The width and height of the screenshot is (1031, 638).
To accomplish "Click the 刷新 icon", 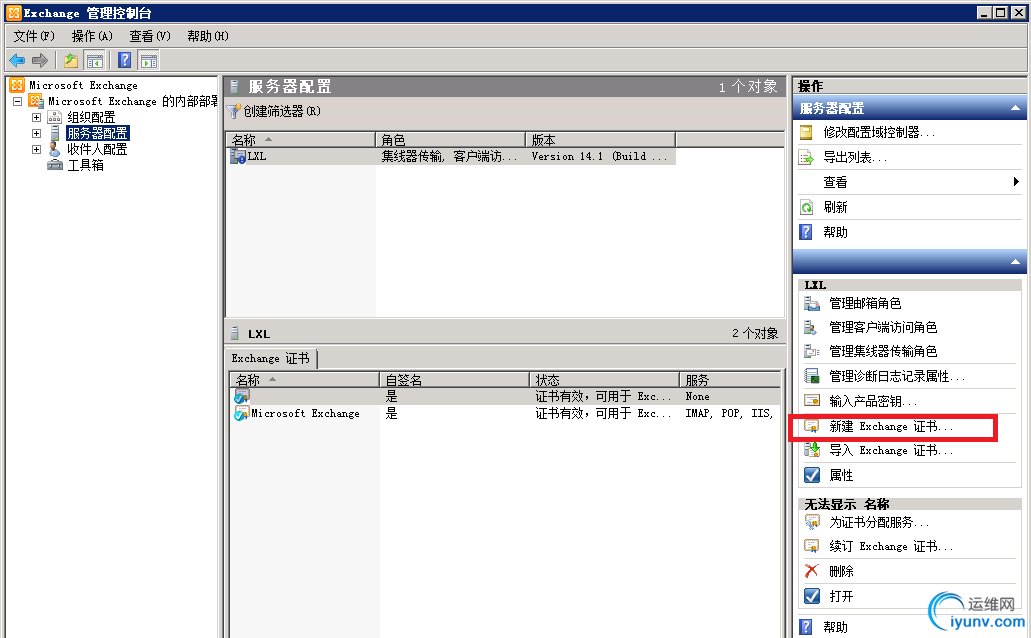I will (x=806, y=207).
